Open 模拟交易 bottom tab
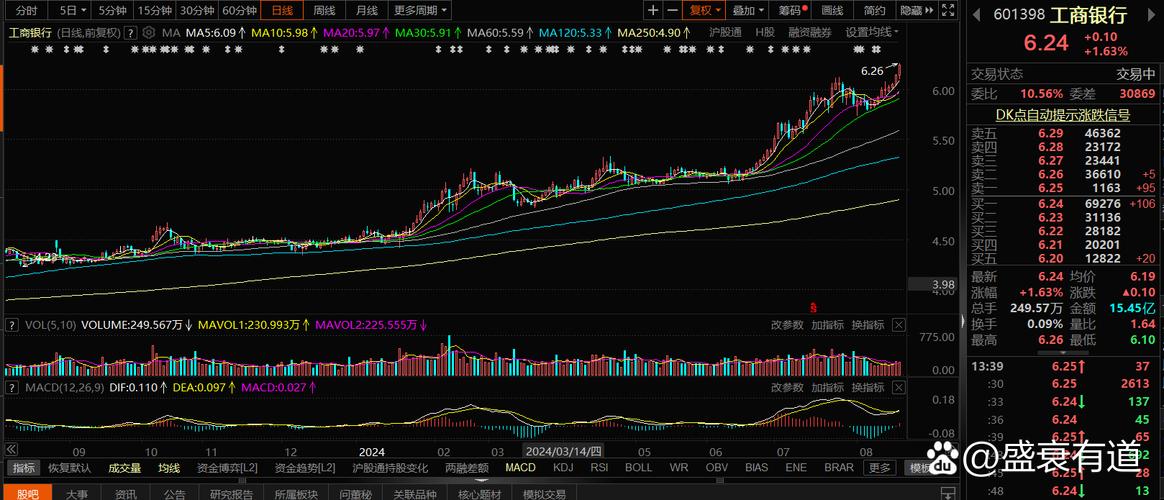The width and height of the screenshot is (1164, 500). click(x=544, y=494)
